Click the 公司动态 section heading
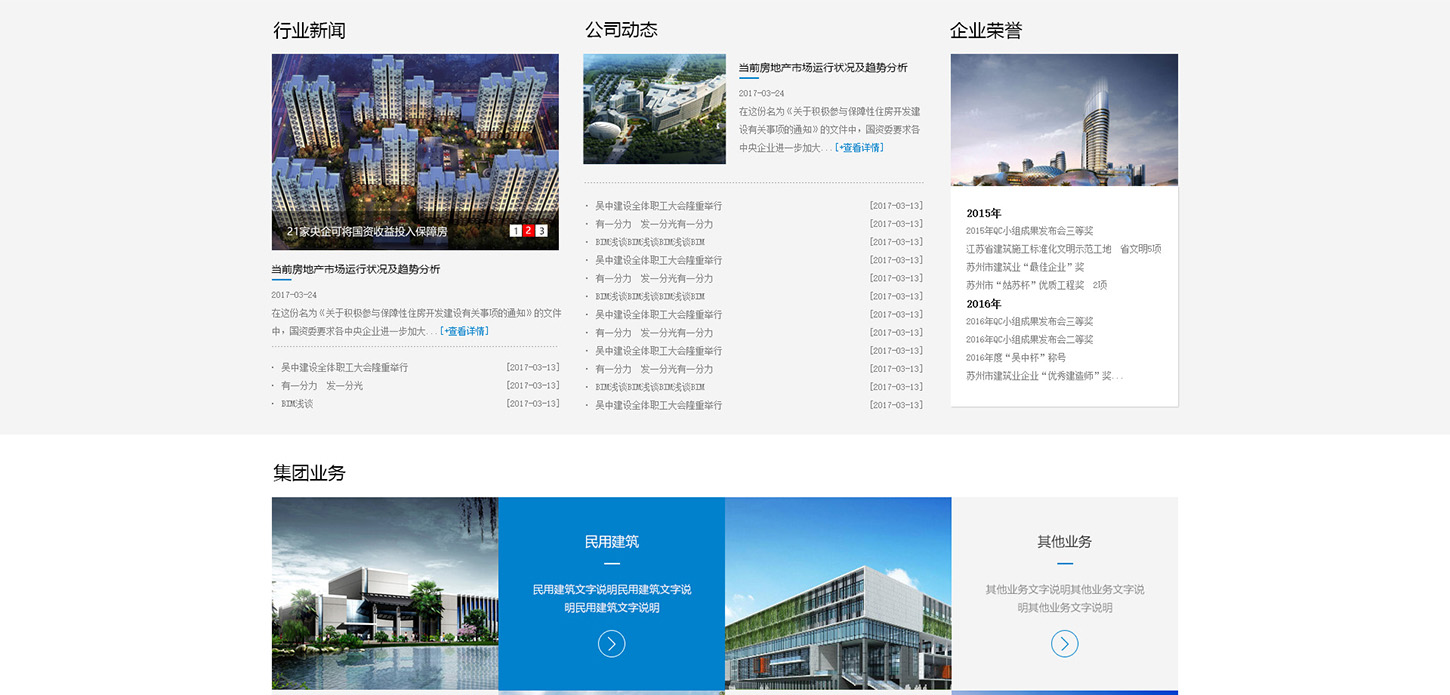 (x=621, y=30)
